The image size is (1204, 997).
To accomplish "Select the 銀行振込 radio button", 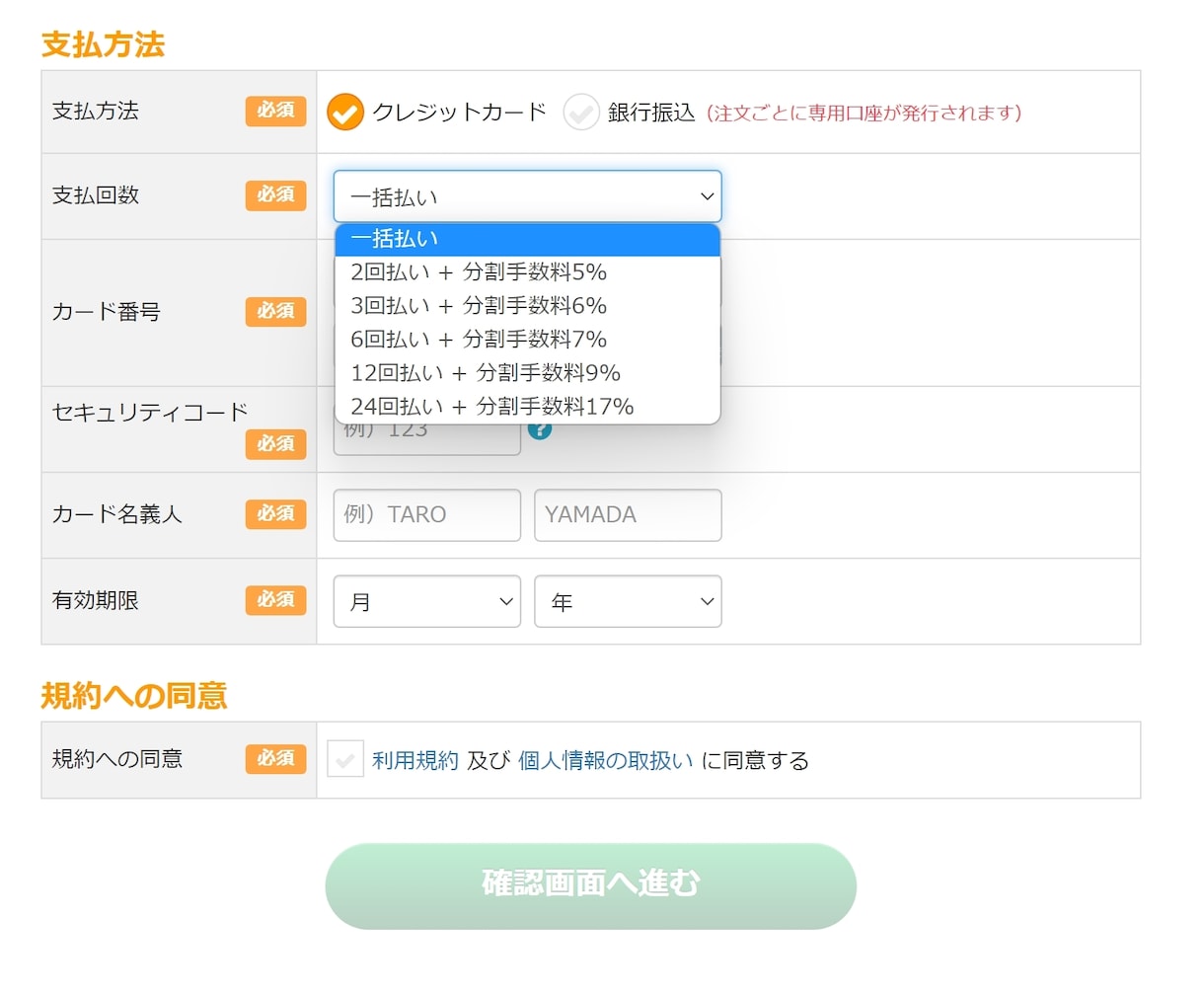I will (x=581, y=113).
